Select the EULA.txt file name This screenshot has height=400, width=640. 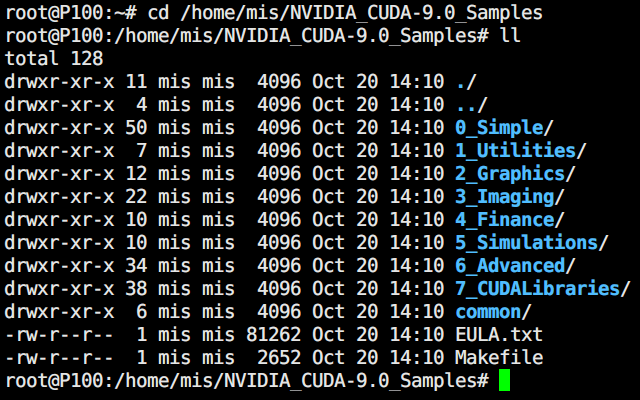(x=499, y=335)
